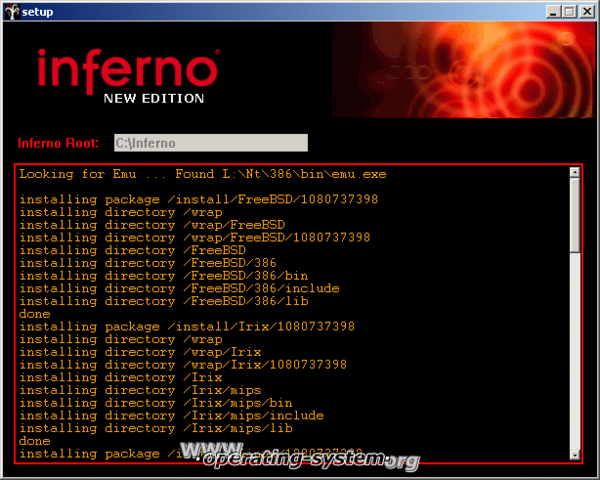Click 'installing directory /Irix/mips' line

(140, 390)
